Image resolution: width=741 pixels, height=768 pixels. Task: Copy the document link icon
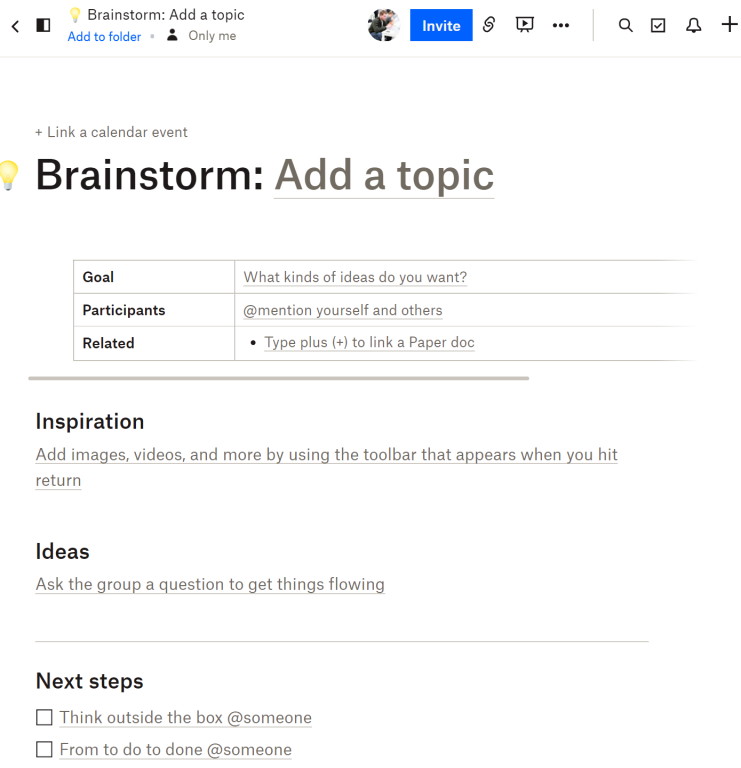tap(489, 24)
